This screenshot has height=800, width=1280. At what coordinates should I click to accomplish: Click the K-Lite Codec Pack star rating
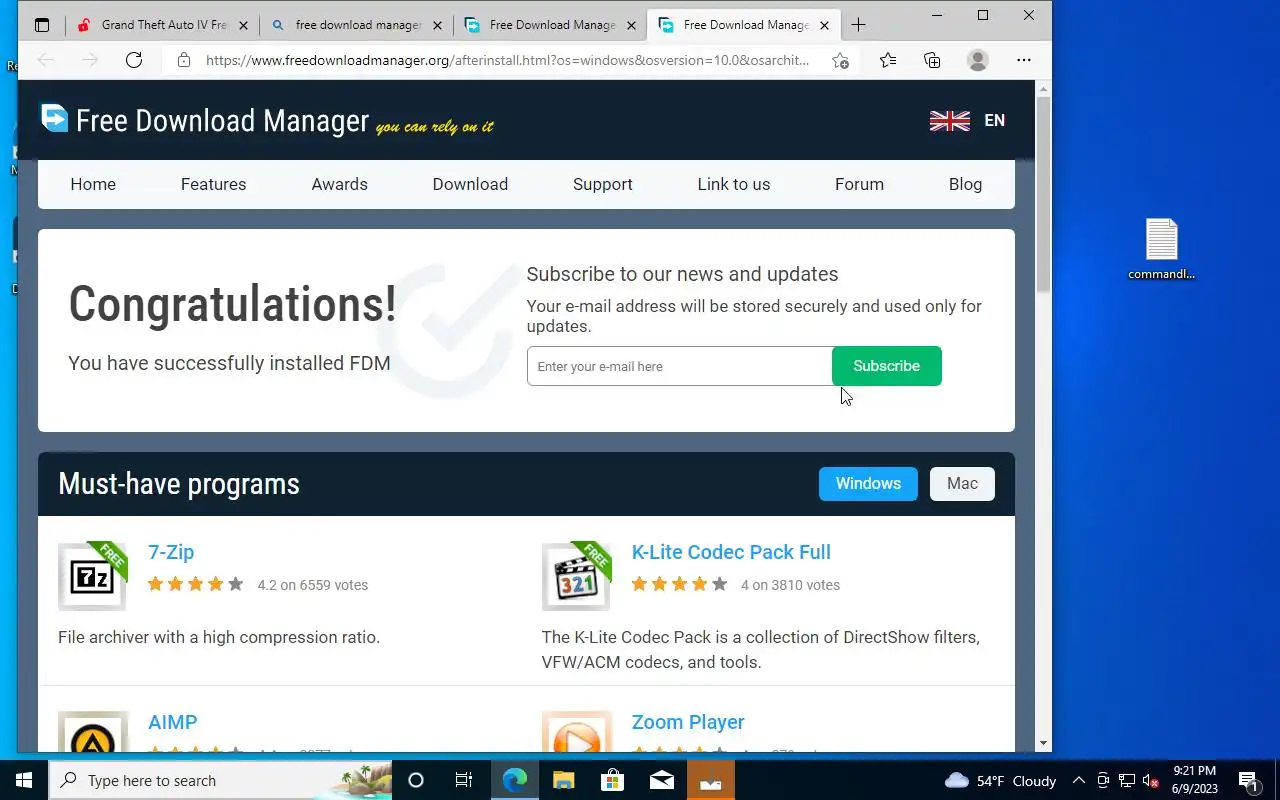coord(679,584)
